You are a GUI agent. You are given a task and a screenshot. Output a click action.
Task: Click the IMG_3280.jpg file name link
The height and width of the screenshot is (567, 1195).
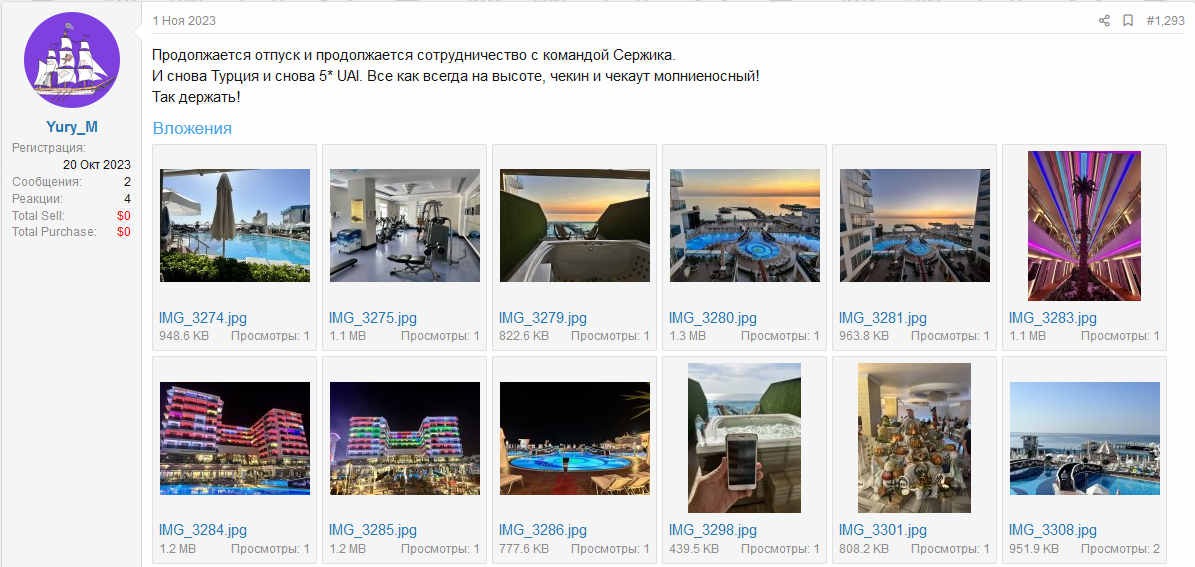click(713, 318)
